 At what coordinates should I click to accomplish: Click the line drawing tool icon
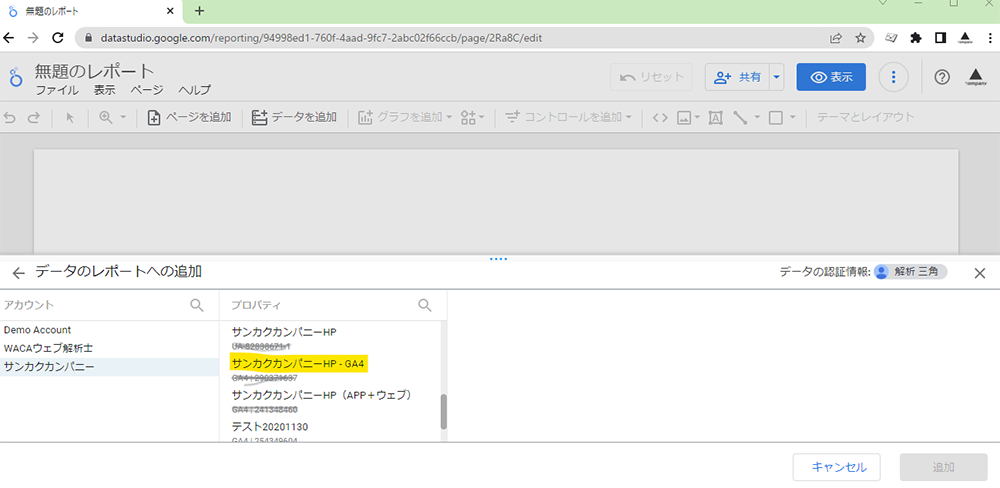tap(740, 117)
